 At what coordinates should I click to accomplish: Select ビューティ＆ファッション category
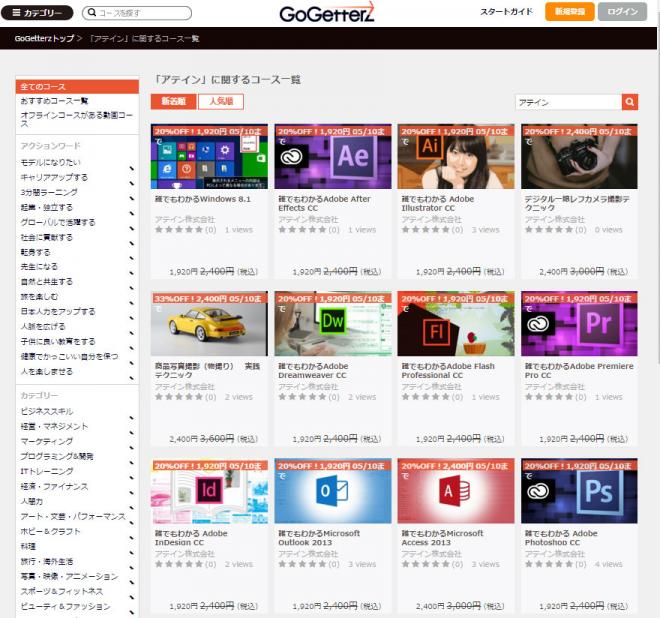[x=66, y=606]
